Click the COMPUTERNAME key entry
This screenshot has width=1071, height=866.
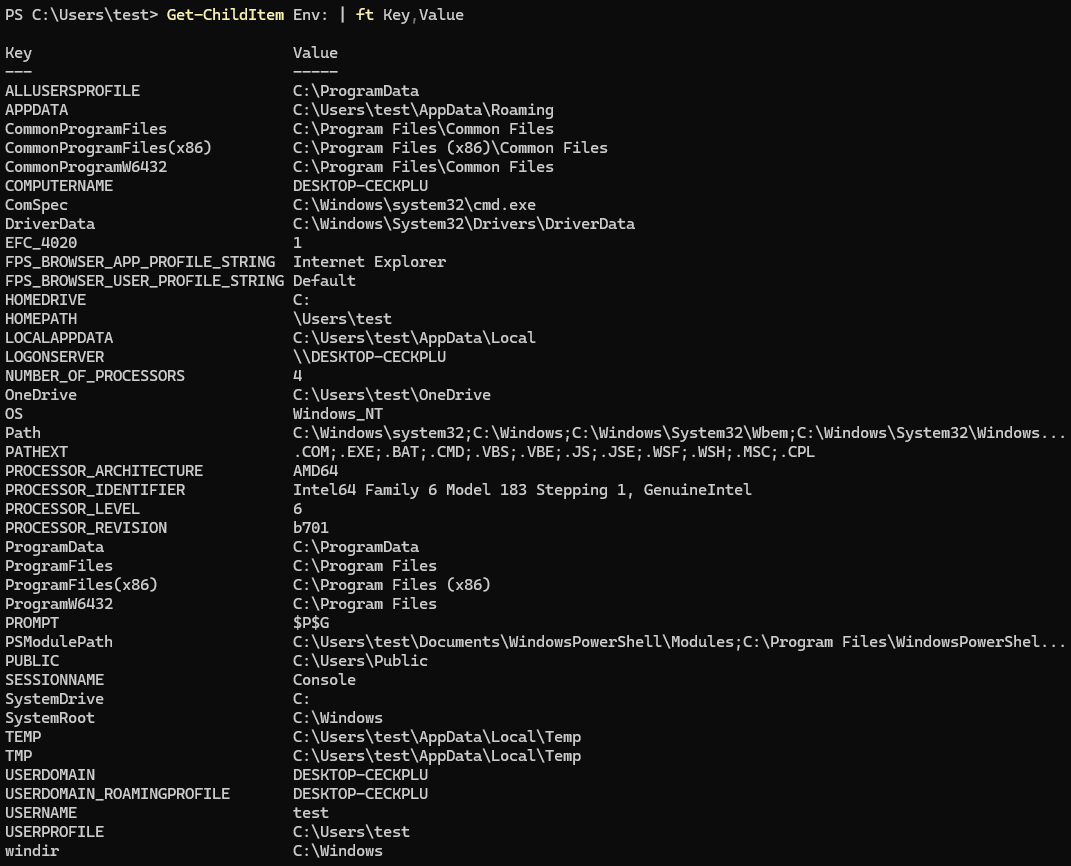point(59,185)
